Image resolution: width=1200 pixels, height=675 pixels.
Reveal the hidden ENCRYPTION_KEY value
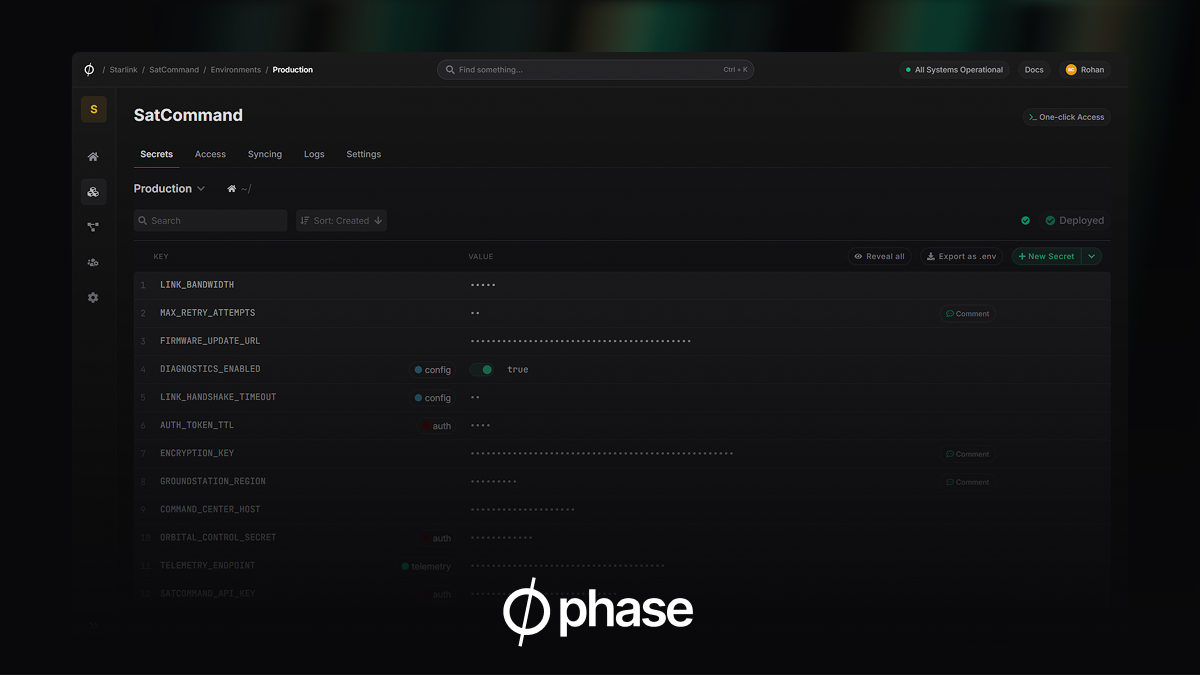click(x=600, y=453)
